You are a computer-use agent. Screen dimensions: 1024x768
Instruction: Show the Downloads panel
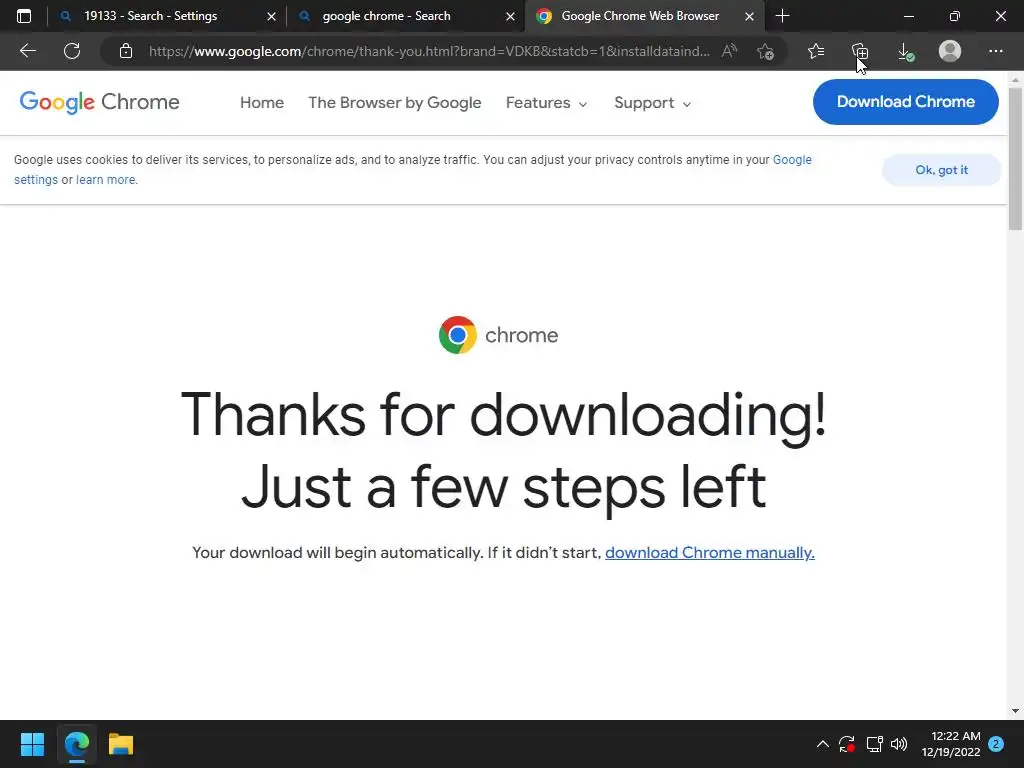tap(905, 52)
